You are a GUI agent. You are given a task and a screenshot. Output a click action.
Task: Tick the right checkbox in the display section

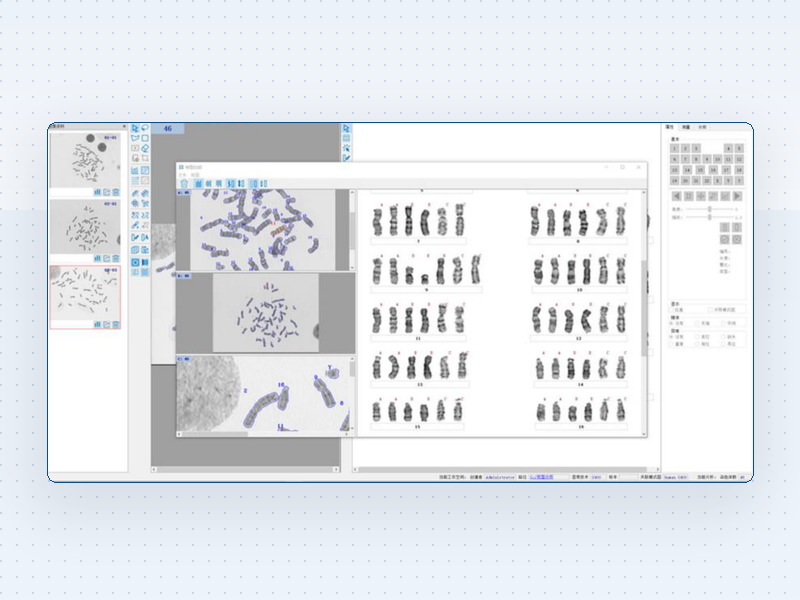point(710,310)
